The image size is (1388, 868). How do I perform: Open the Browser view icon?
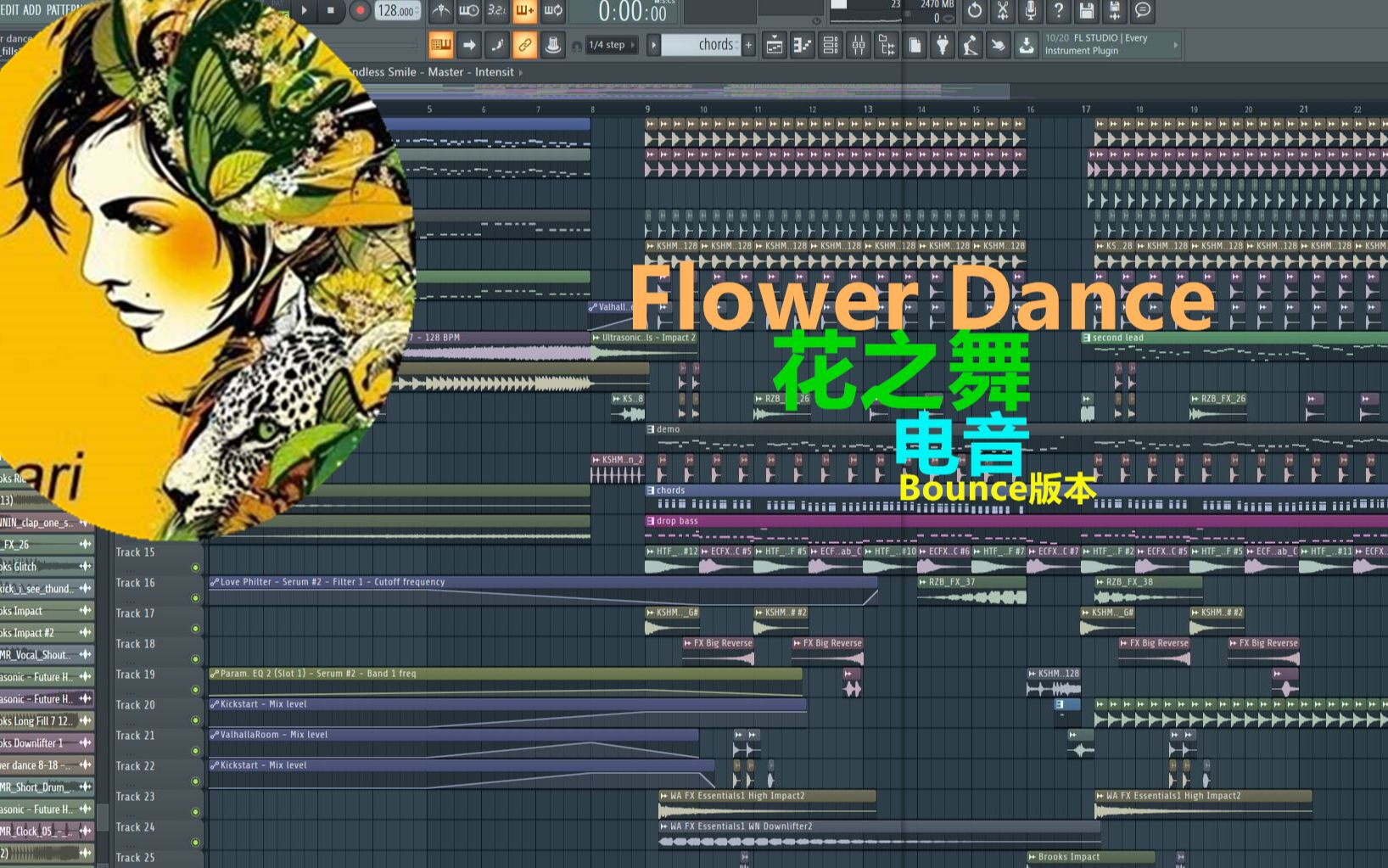click(x=887, y=45)
